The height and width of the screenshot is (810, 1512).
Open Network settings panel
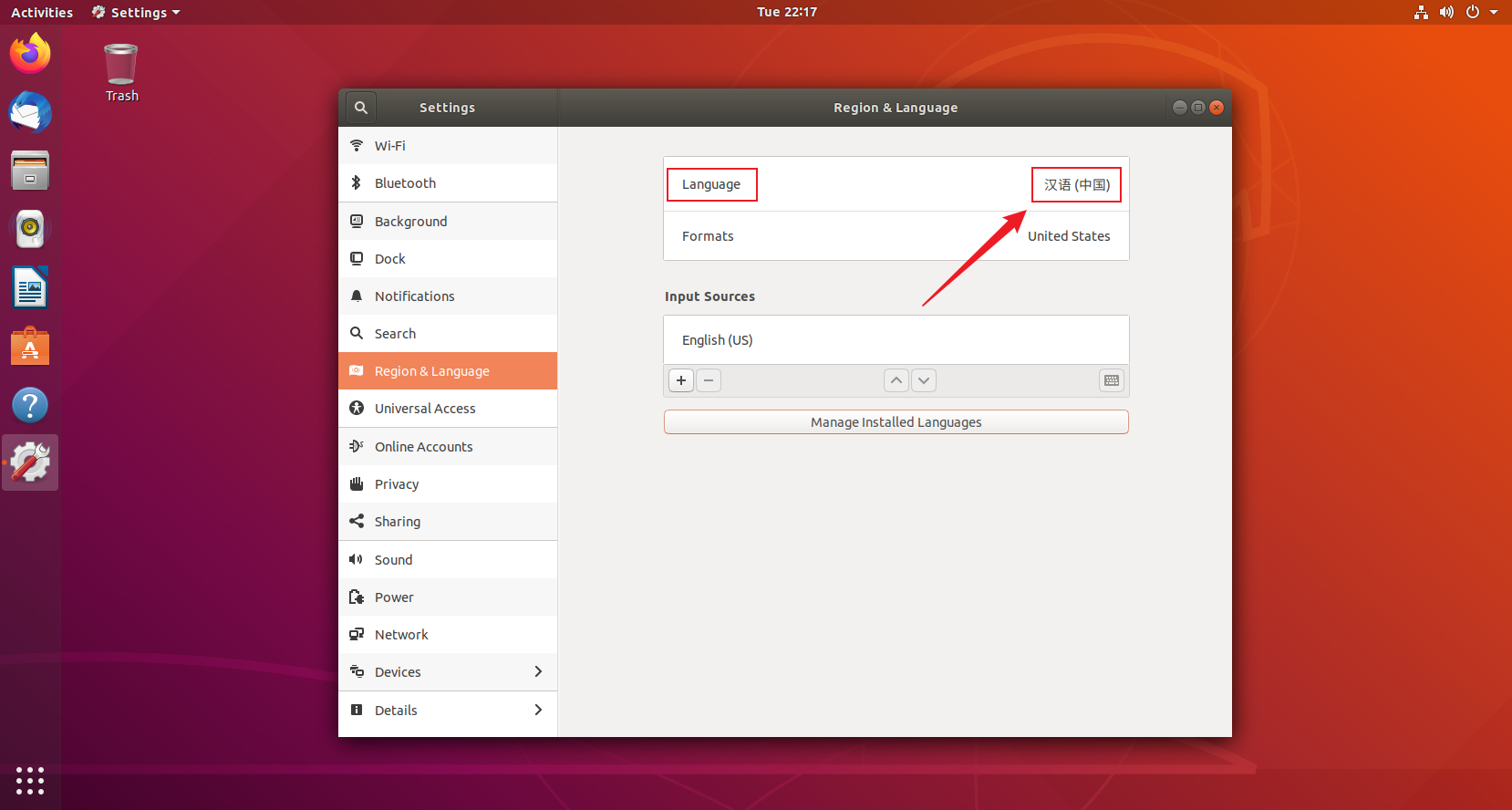448,635
